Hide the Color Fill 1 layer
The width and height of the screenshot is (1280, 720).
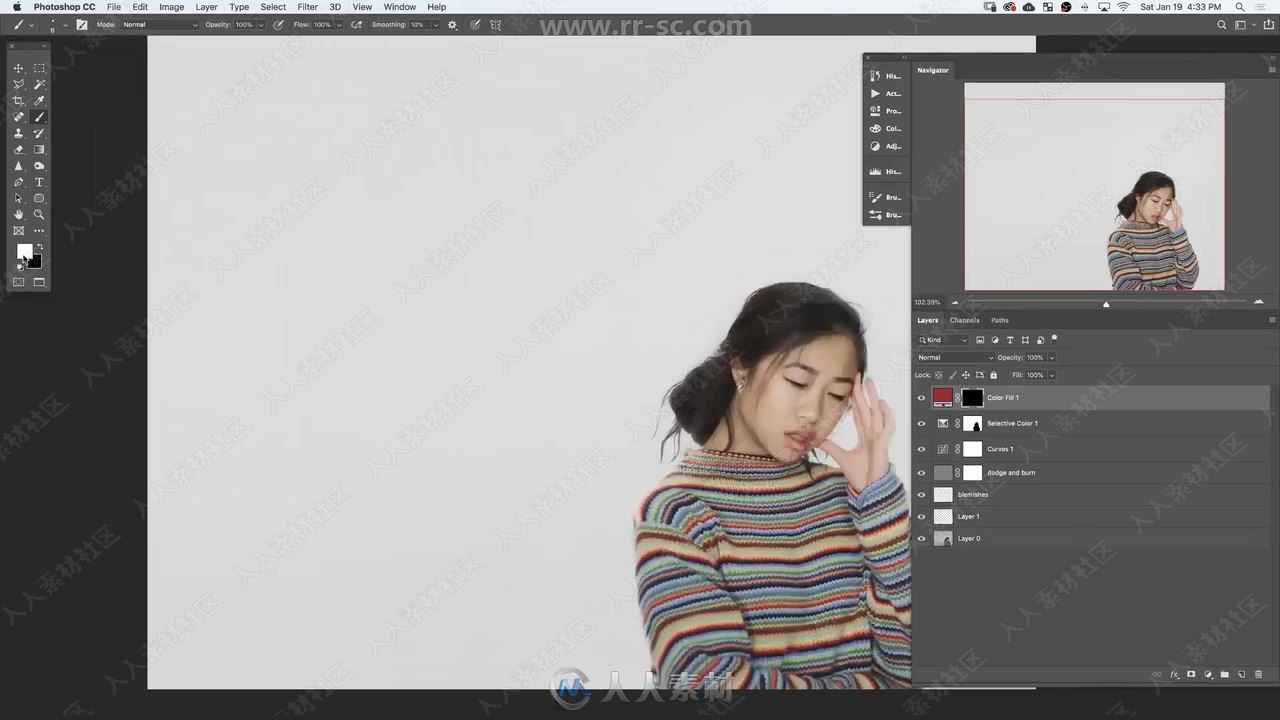coord(921,398)
